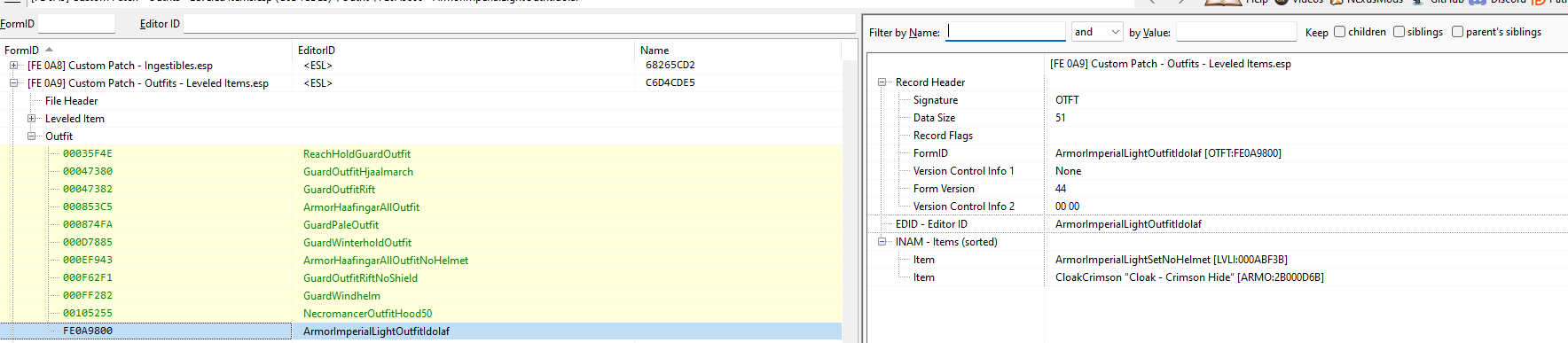Select outfit record 000F62F1
The width and height of the screenshot is (1568, 343).
click(x=88, y=278)
